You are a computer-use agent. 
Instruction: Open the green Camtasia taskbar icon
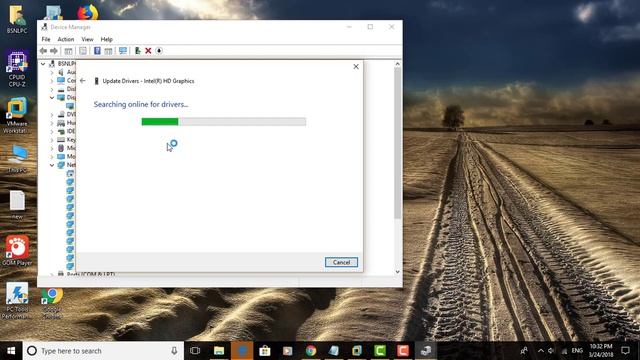pyautogui.click(x=380, y=351)
